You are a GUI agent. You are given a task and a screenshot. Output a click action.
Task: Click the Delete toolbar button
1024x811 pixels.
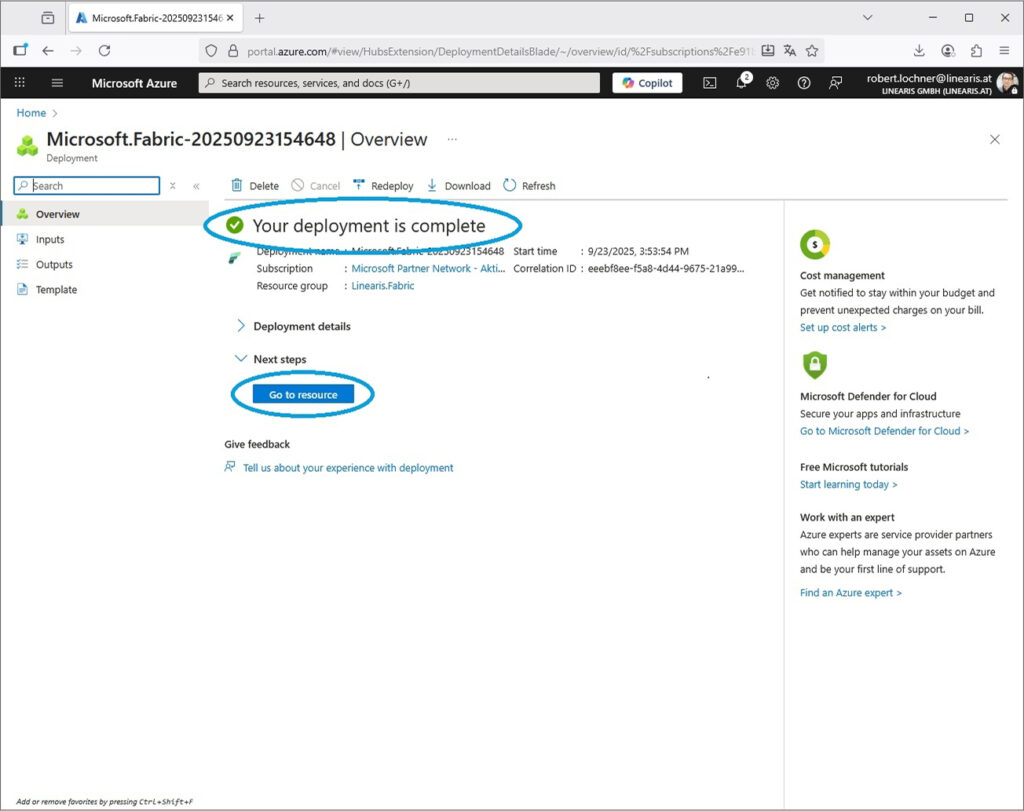pyautogui.click(x=255, y=185)
